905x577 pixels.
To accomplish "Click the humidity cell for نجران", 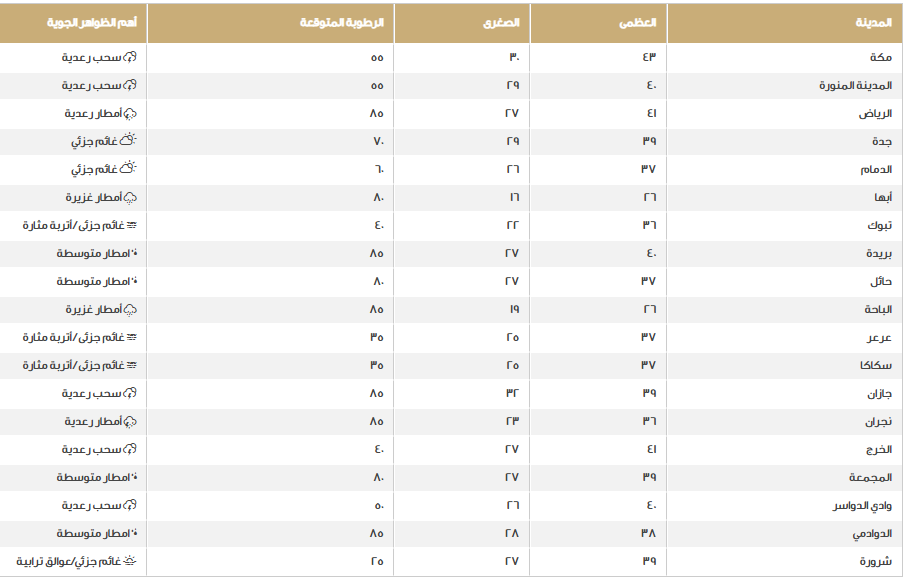I will [x=377, y=422].
